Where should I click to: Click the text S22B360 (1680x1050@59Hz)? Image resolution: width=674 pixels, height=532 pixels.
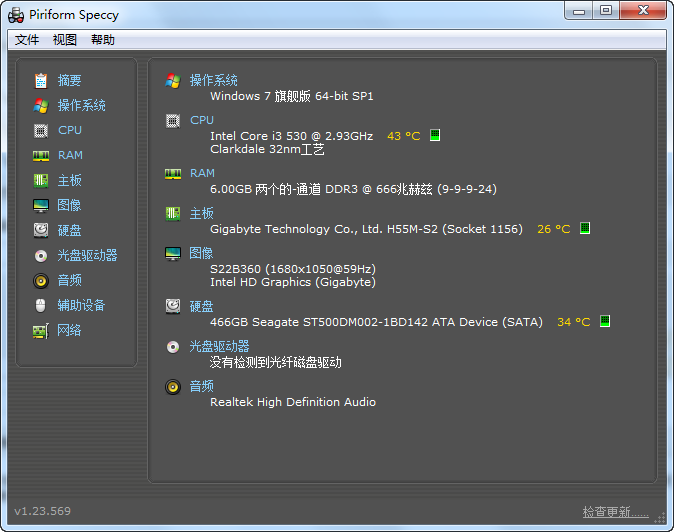click(x=293, y=269)
